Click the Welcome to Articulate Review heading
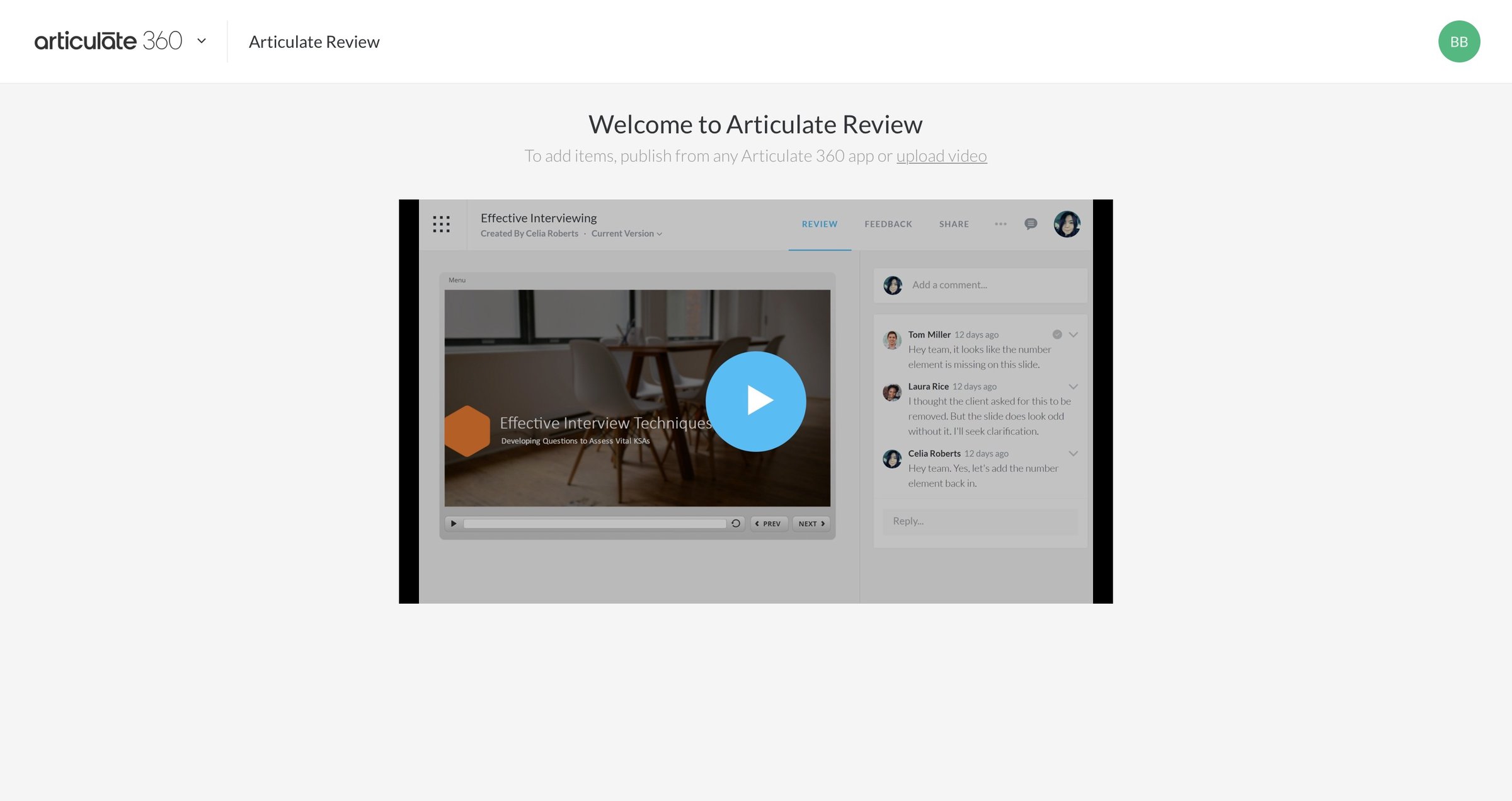Viewport: 1512px width, 801px height. point(755,125)
